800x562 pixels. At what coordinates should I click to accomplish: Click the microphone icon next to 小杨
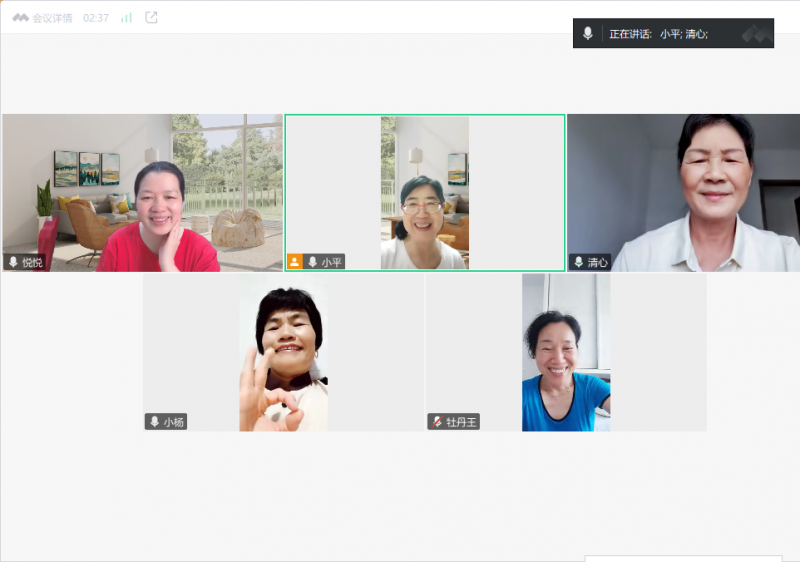pos(154,422)
